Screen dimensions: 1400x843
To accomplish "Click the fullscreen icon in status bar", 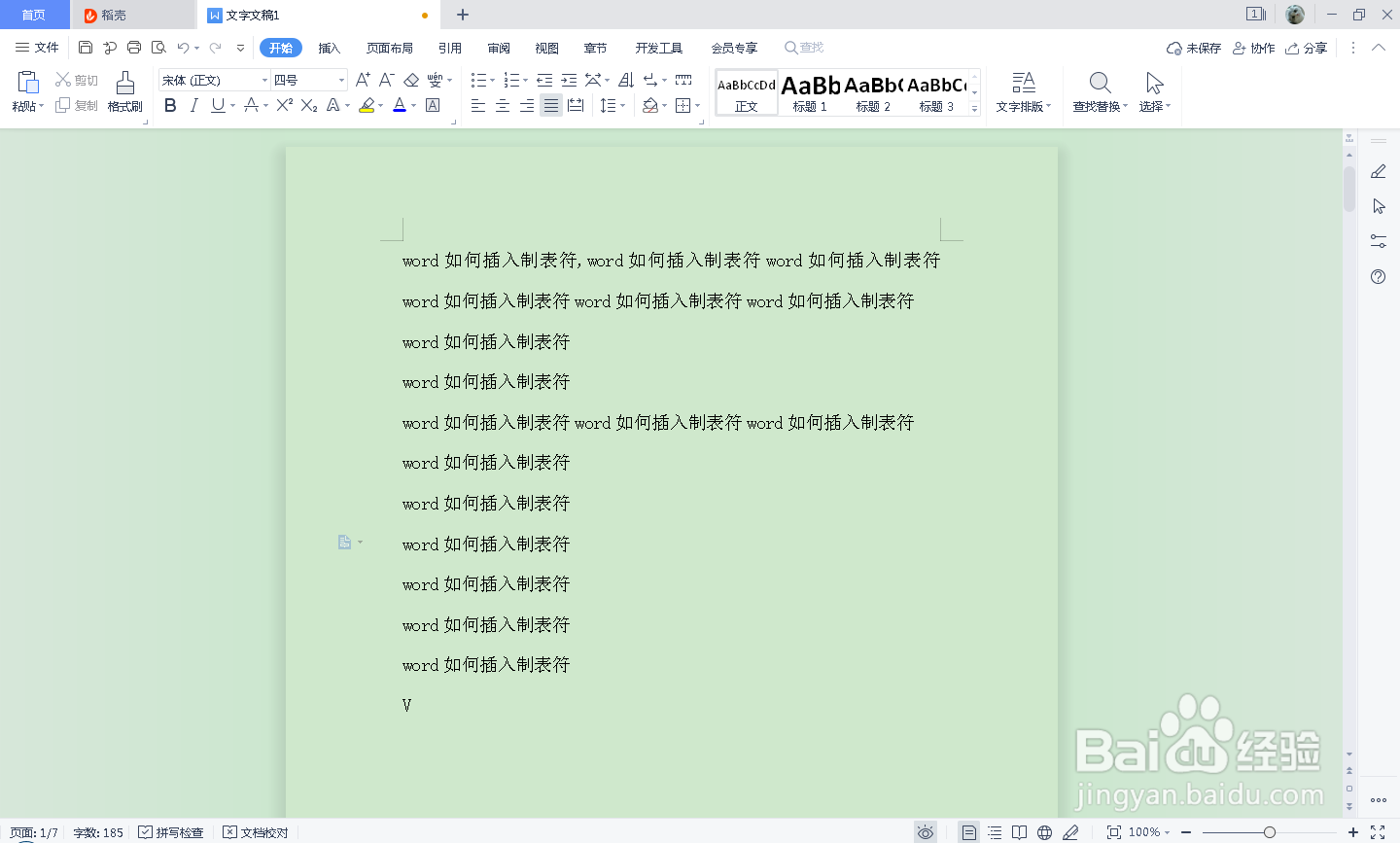I will point(1378,832).
